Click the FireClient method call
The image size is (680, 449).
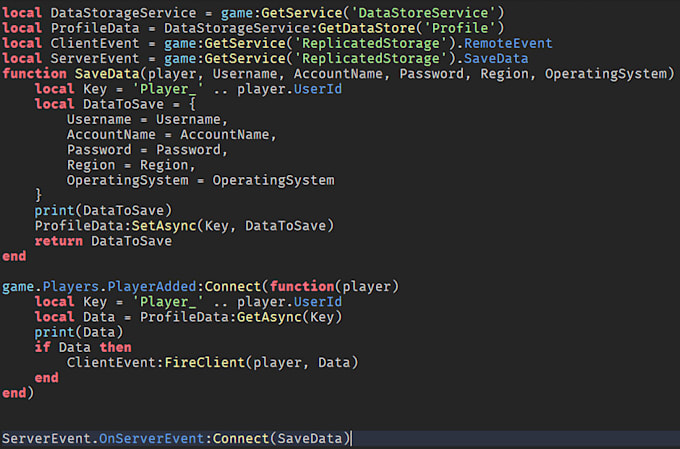[x=204, y=363]
